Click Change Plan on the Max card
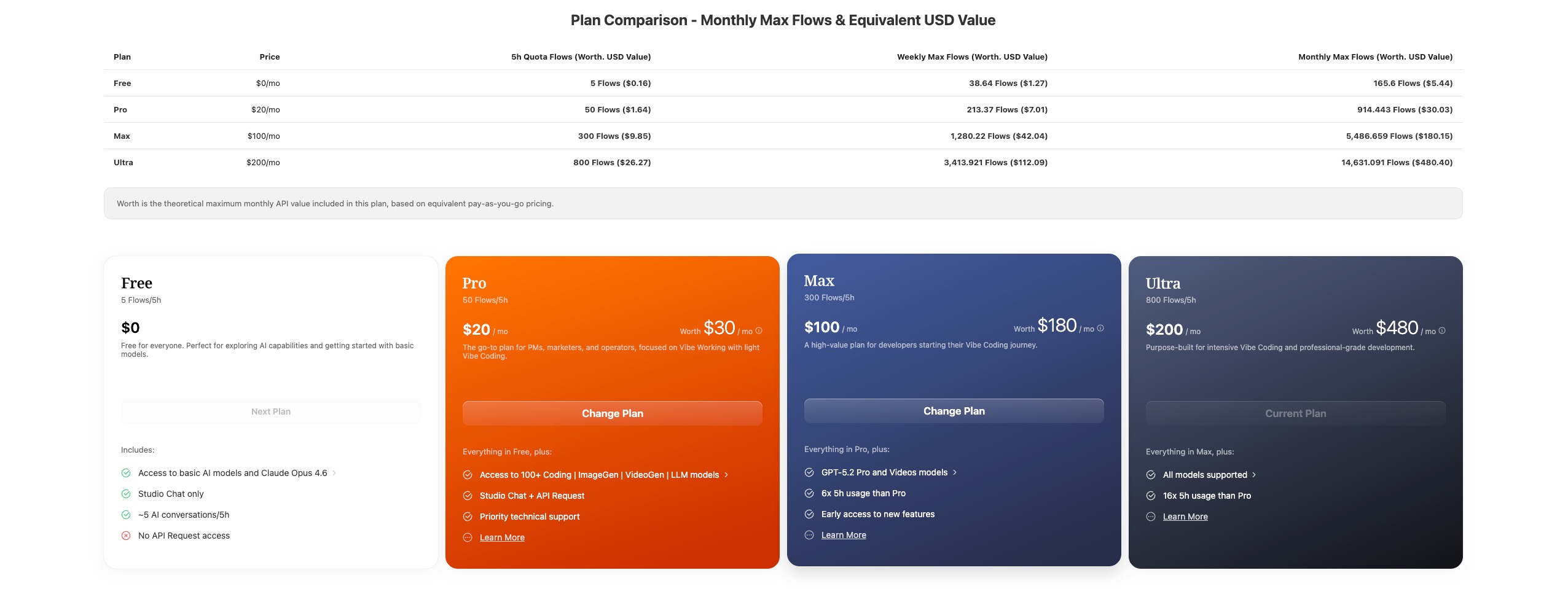The width and height of the screenshot is (1568, 589). click(x=953, y=410)
